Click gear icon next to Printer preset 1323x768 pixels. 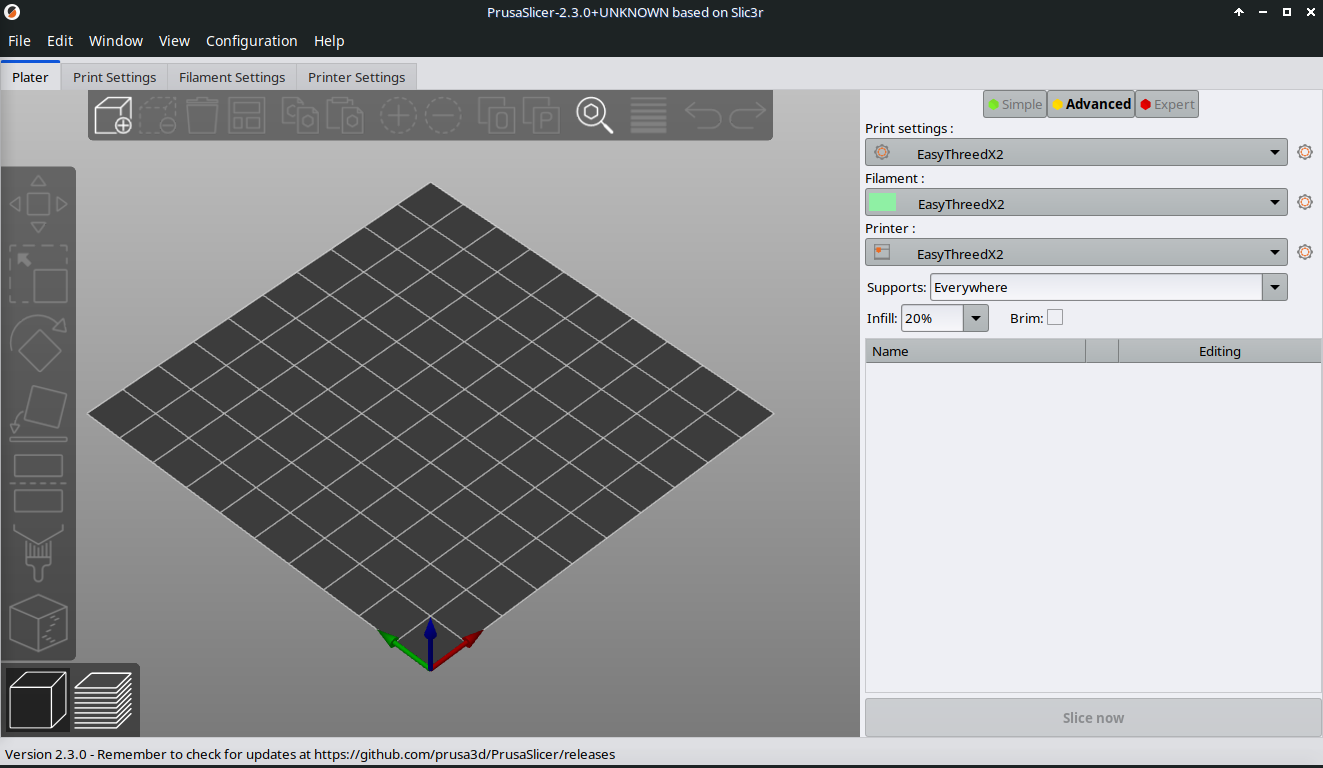1304,252
